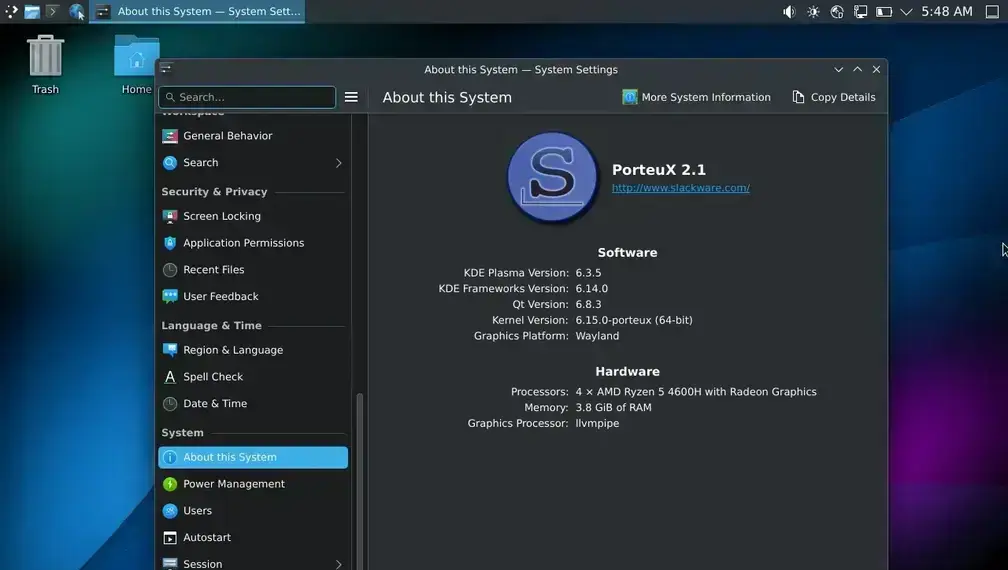The image size is (1008, 570).
Task: Click the Screen Locking icon
Action: point(170,217)
